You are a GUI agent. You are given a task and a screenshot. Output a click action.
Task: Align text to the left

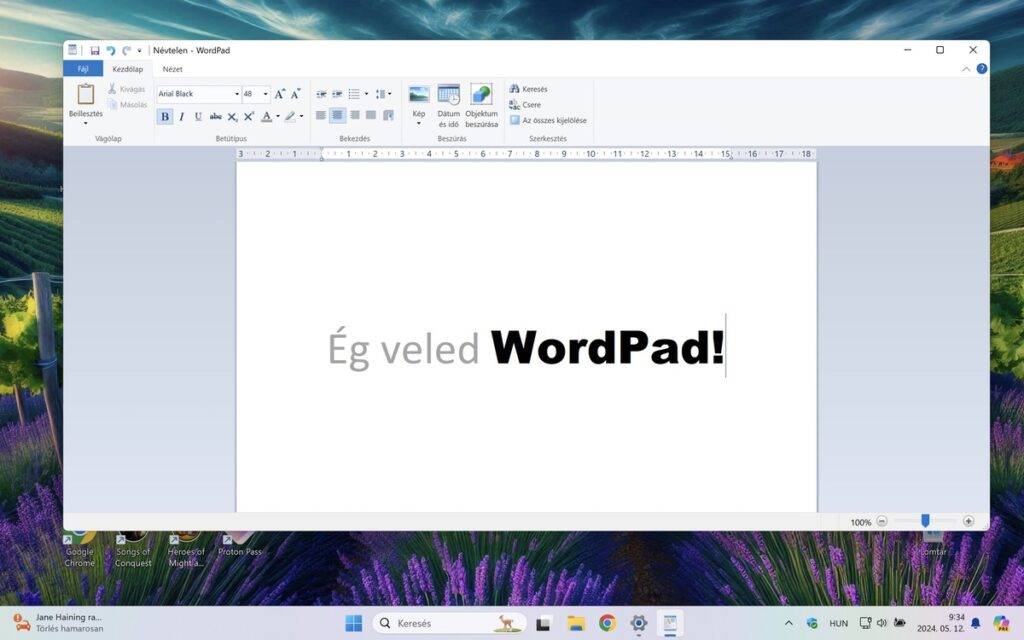(x=321, y=116)
